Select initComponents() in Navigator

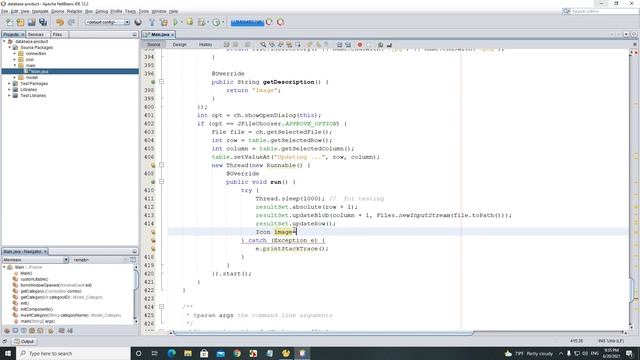coord(37,309)
